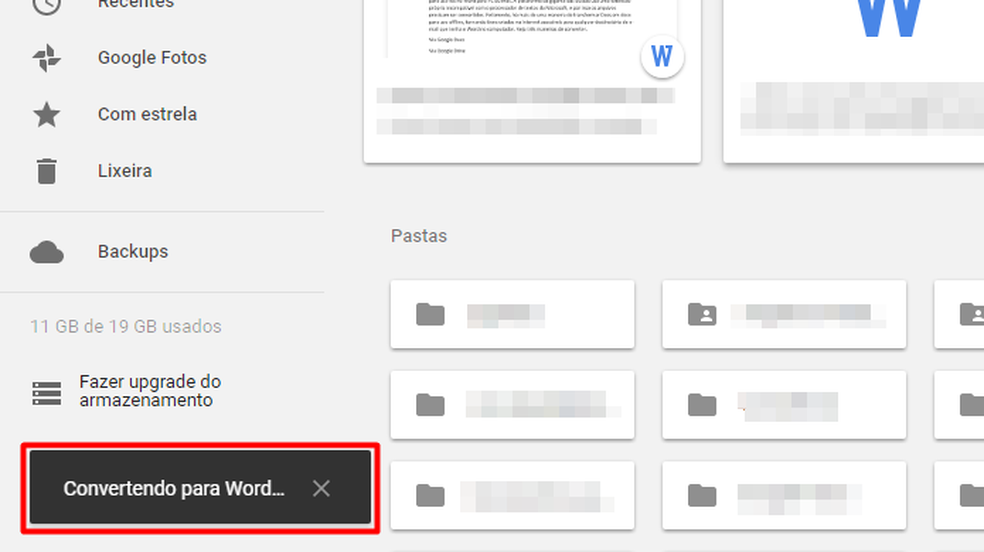Click the trash can icon

(46, 171)
